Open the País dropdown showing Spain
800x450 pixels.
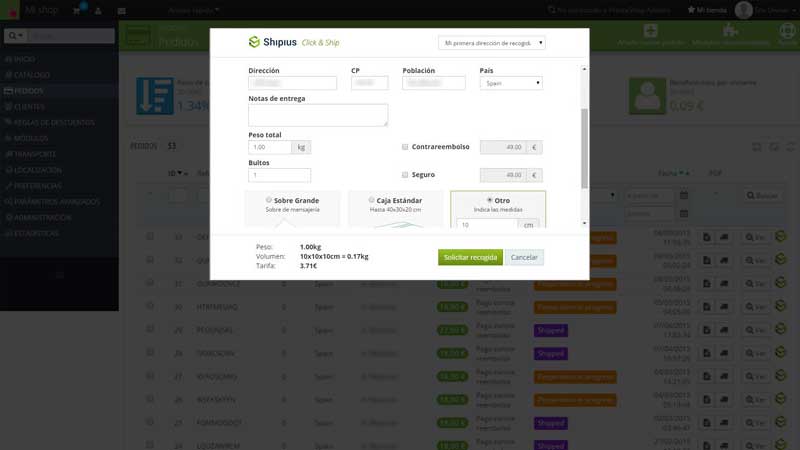tap(511, 83)
